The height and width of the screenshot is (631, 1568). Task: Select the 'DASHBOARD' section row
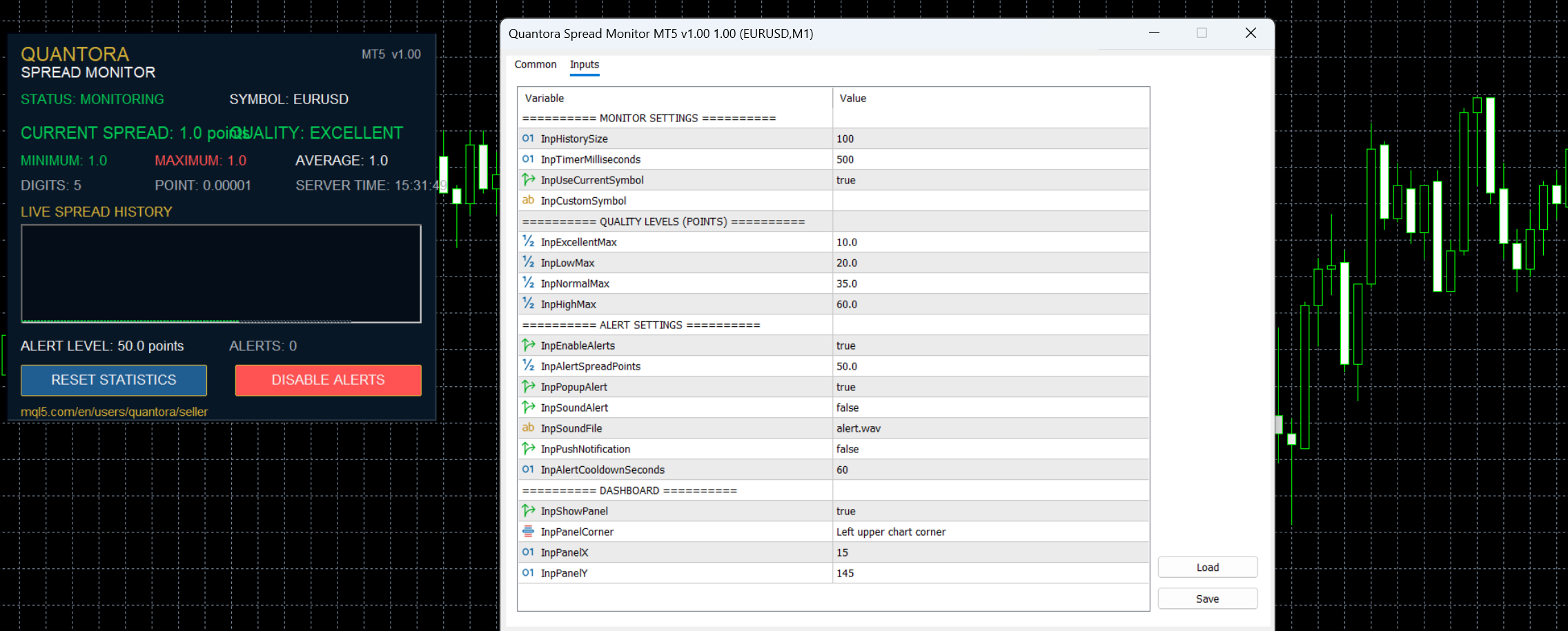tap(834, 490)
